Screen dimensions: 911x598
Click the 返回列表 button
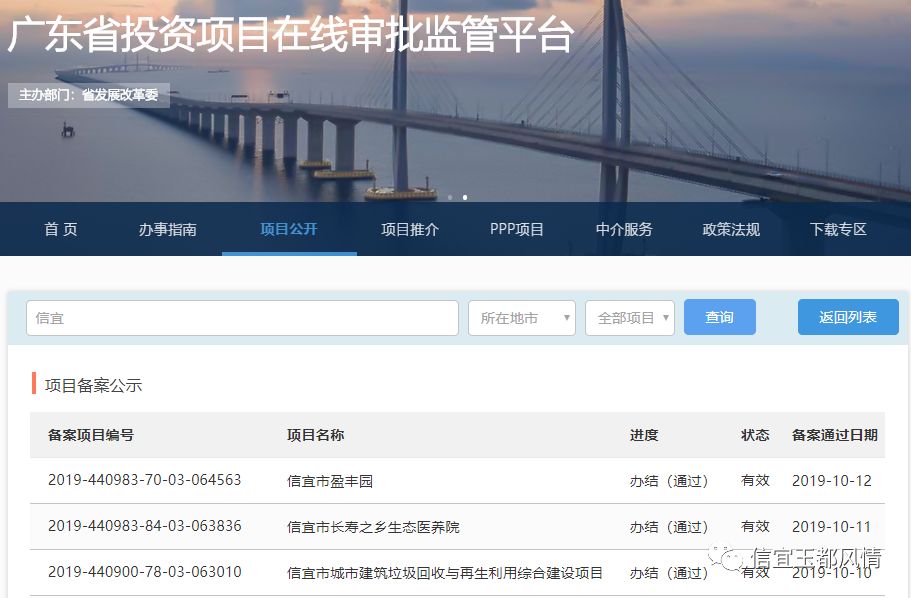pos(847,316)
